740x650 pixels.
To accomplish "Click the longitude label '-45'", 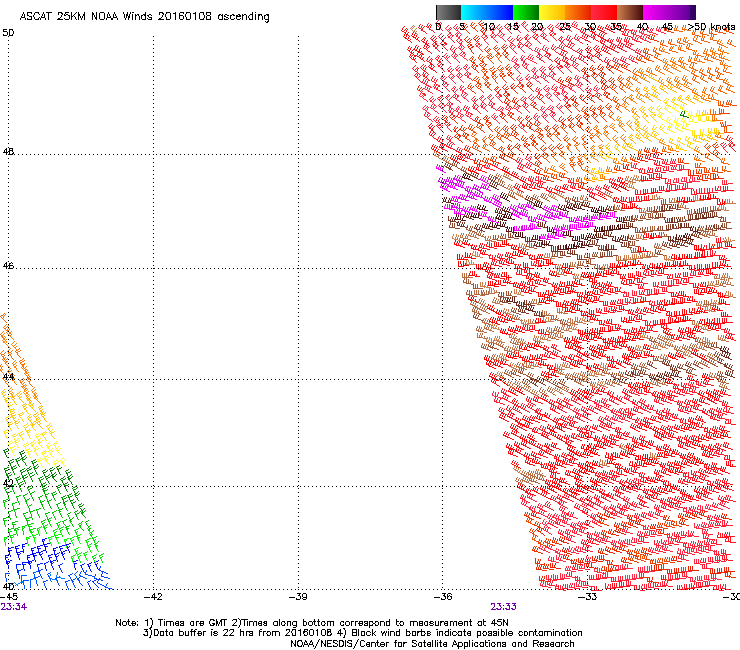I will tap(9, 597).
